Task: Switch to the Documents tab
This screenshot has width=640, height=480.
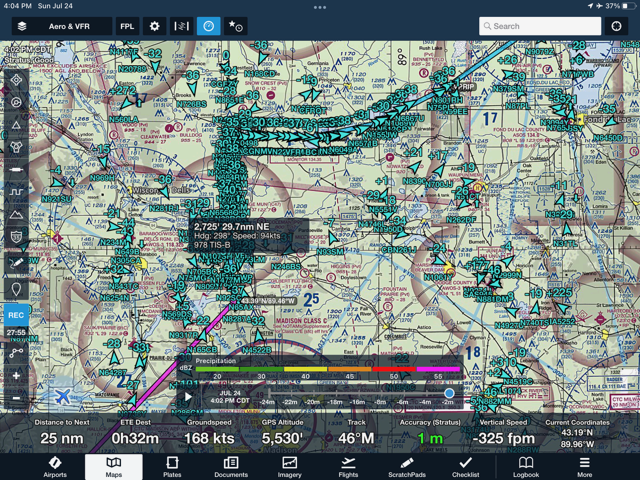Action: (x=231, y=467)
